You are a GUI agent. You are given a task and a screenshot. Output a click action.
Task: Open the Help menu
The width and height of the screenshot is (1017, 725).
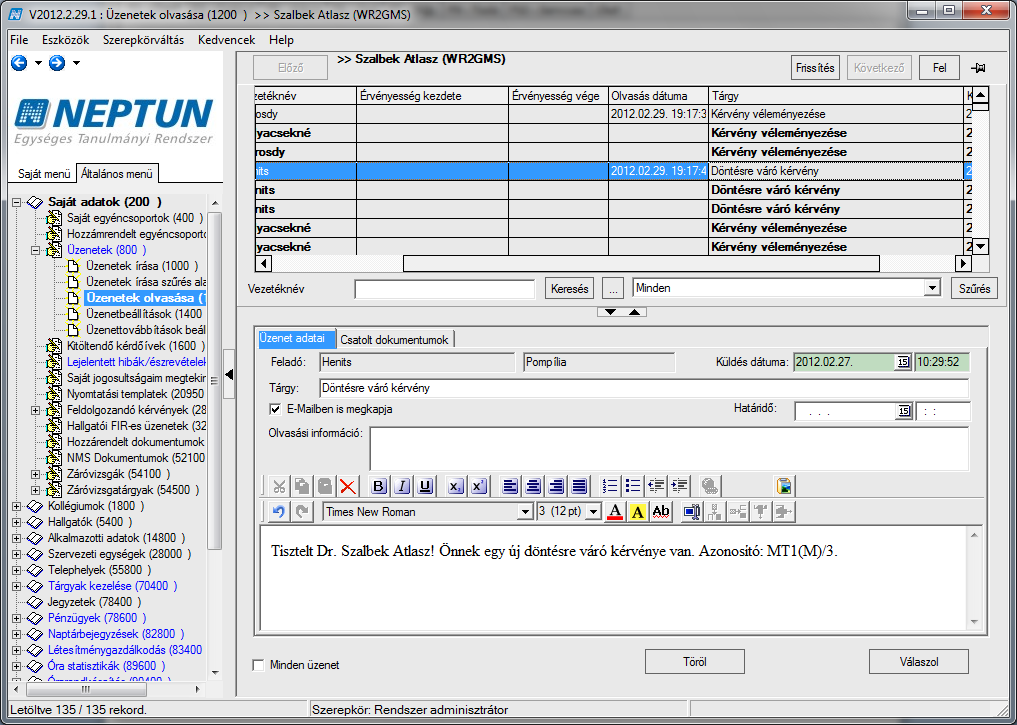[281, 40]
